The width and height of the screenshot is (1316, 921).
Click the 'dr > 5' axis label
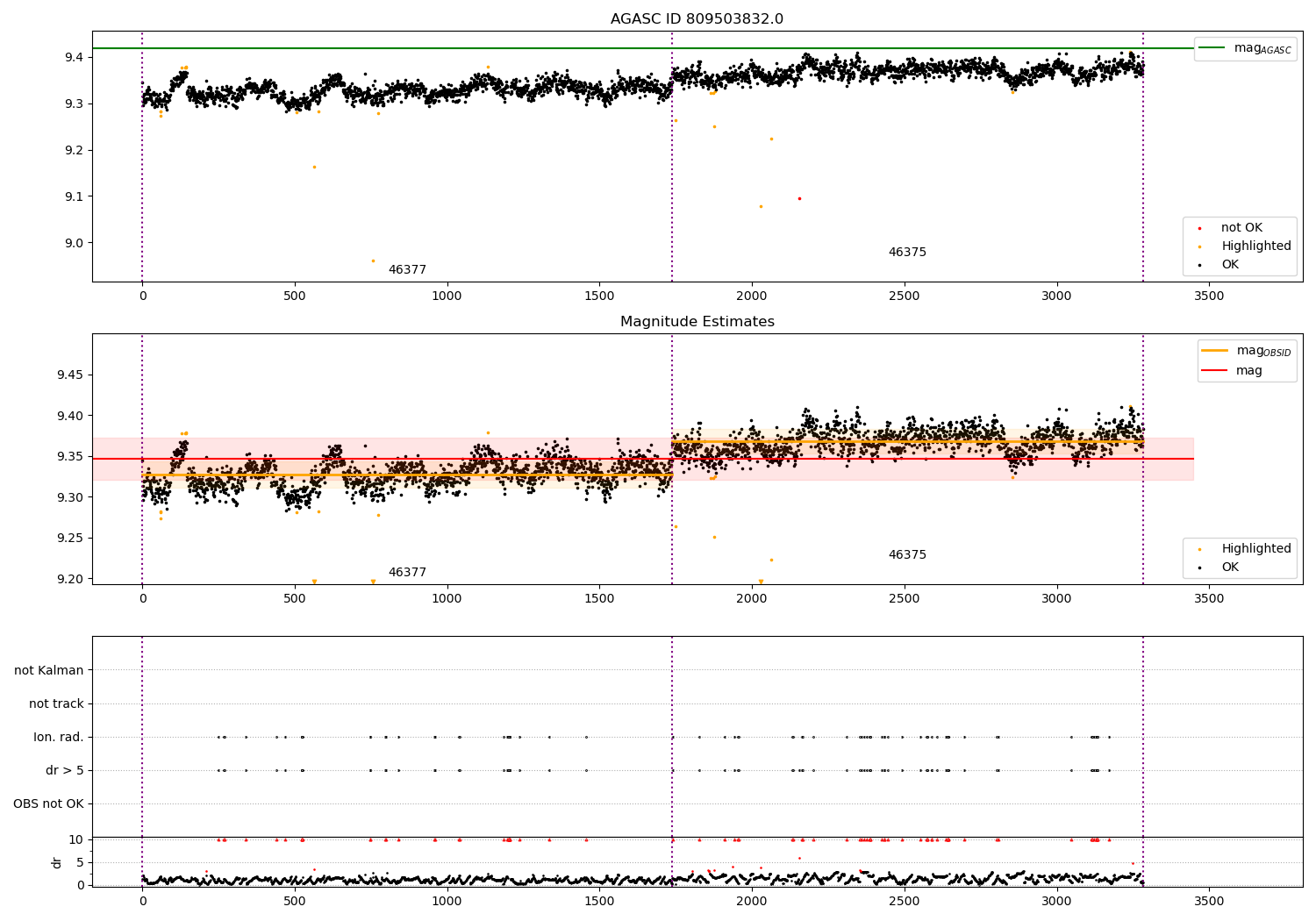pyautogui.click(x=65, y=771)
